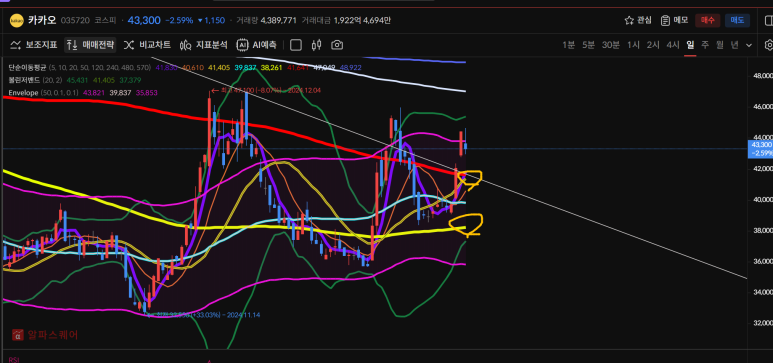Select the 년 yearly timeframe
This screenshot has width=773, height=363.
point(735,45)
